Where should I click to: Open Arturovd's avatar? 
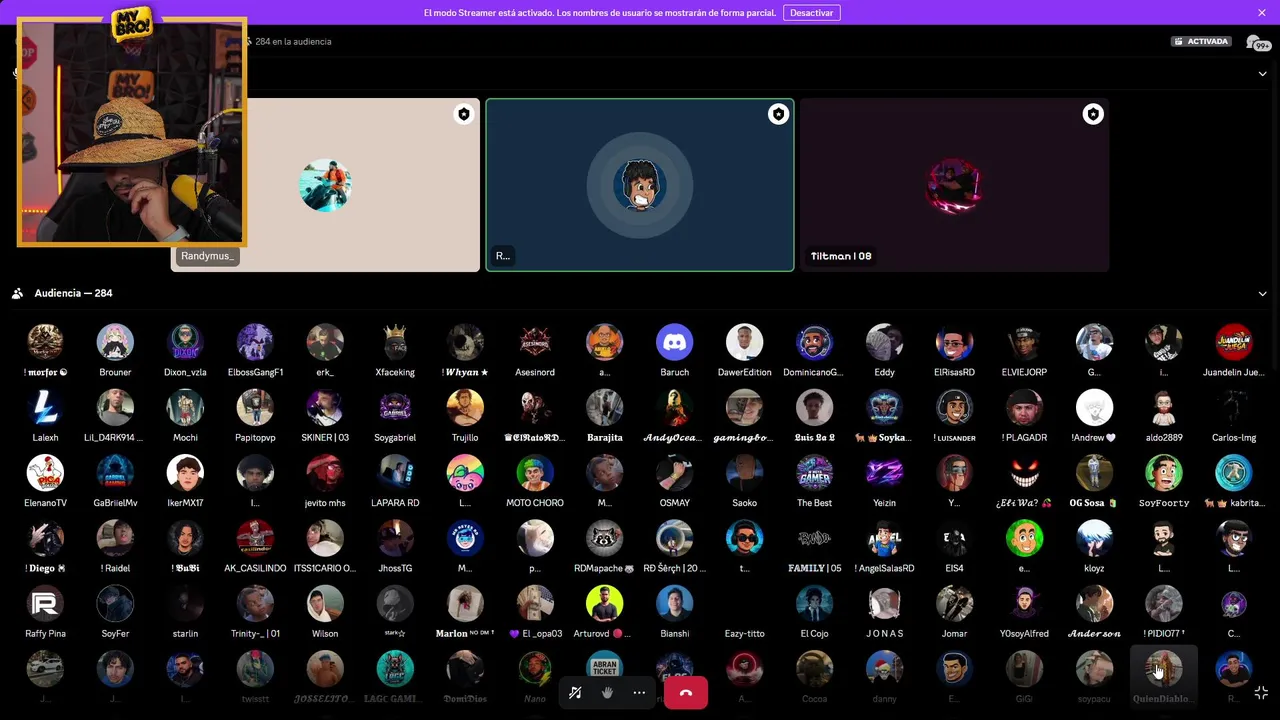tap(604, 603)
